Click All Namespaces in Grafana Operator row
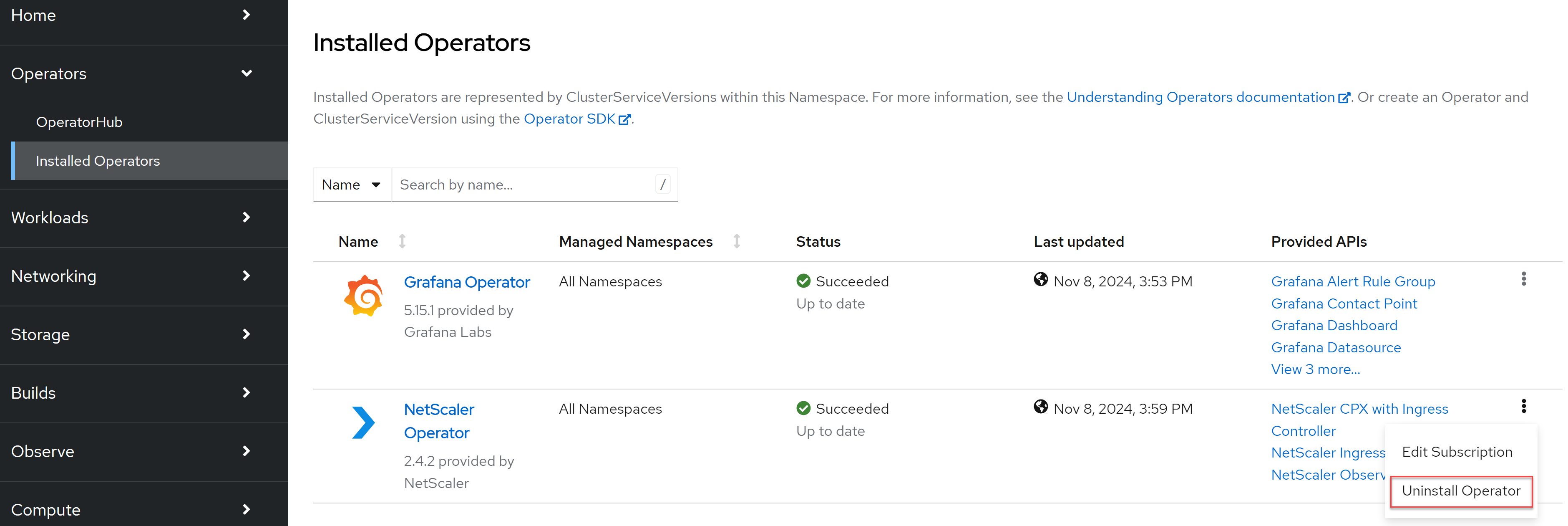1568x526 pixels. tap(610, 282)
